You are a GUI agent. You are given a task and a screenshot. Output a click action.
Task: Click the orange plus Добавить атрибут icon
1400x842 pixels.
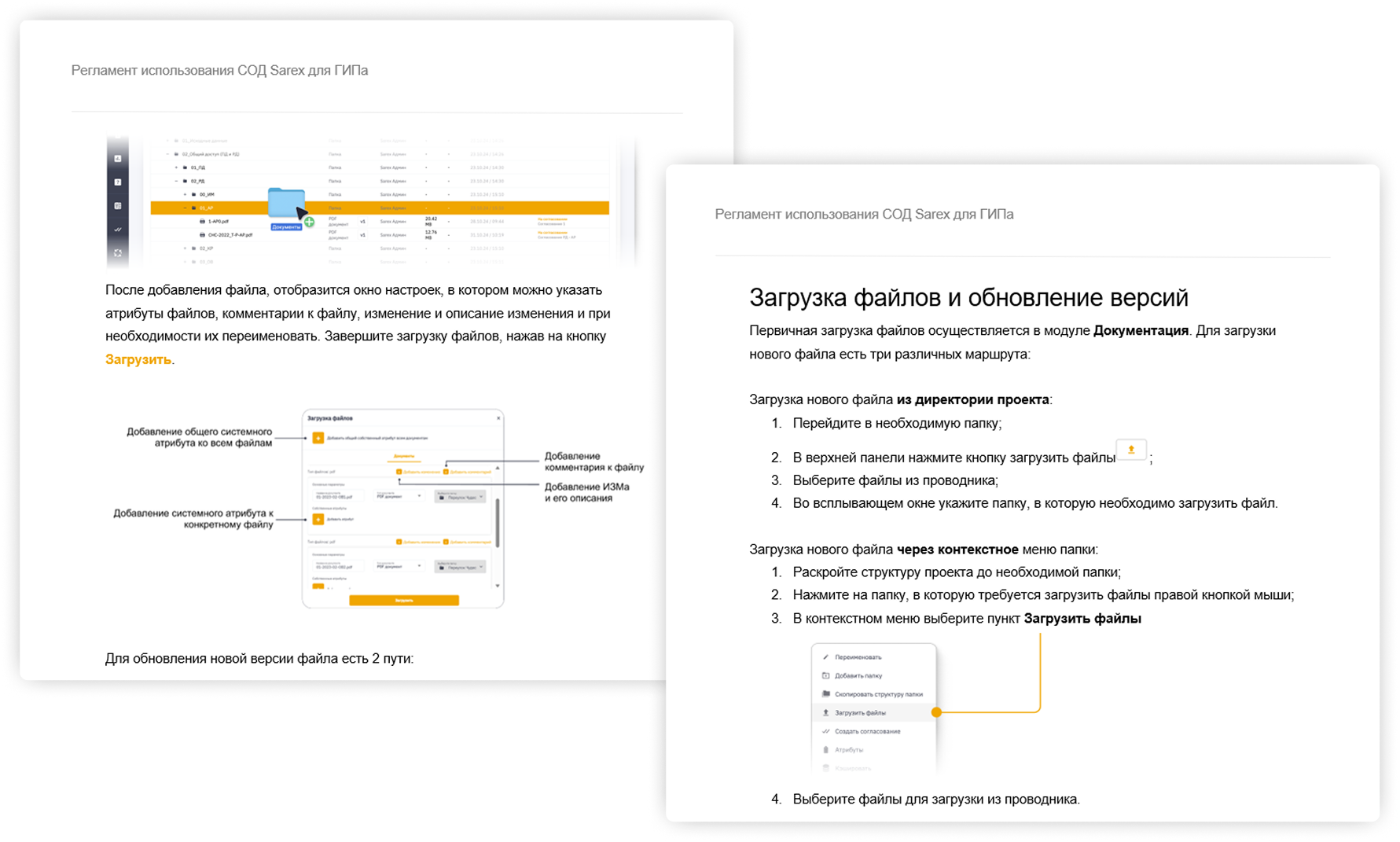(x=318, y=519)
